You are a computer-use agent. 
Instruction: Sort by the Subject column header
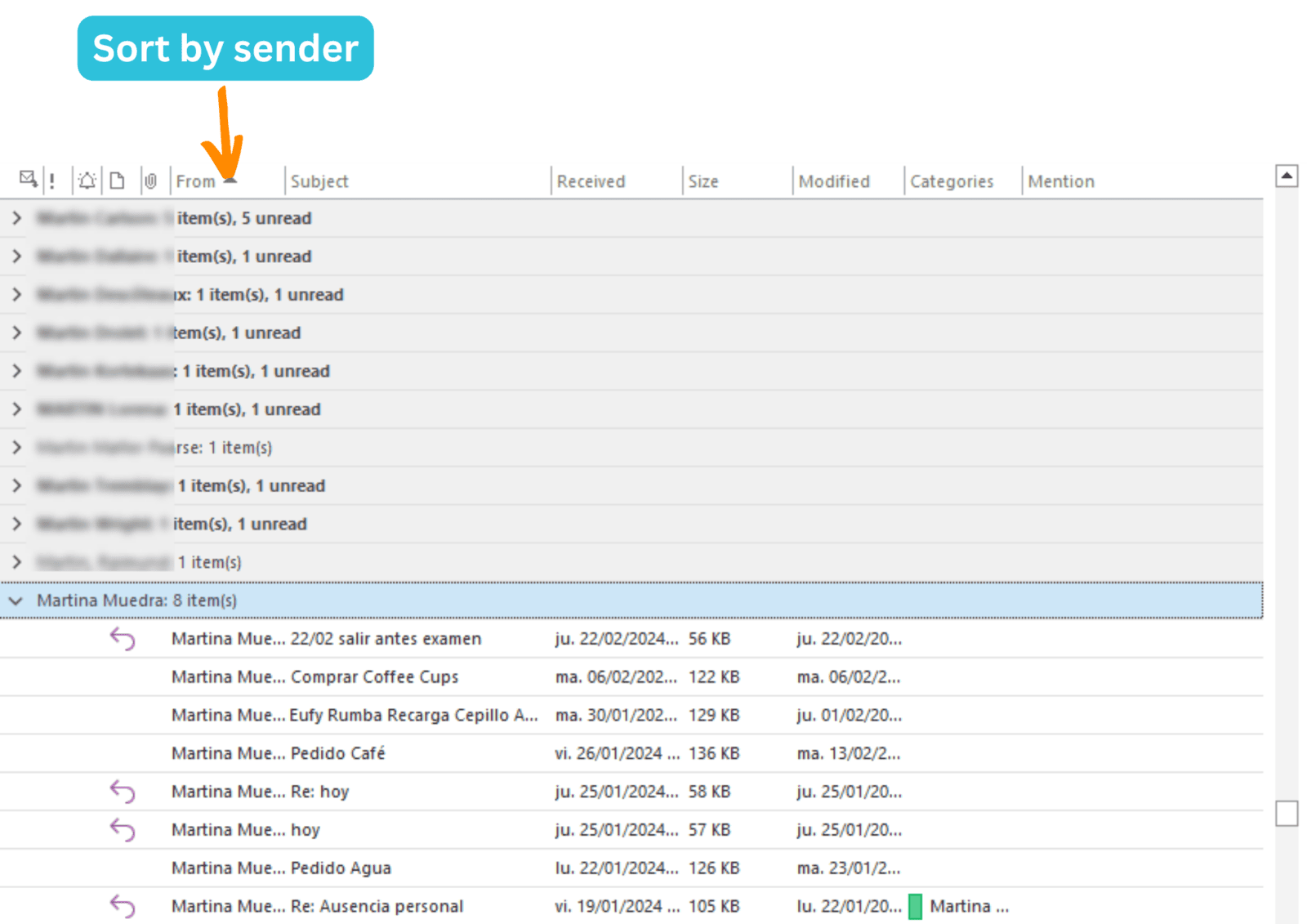(x=319, y=181)
